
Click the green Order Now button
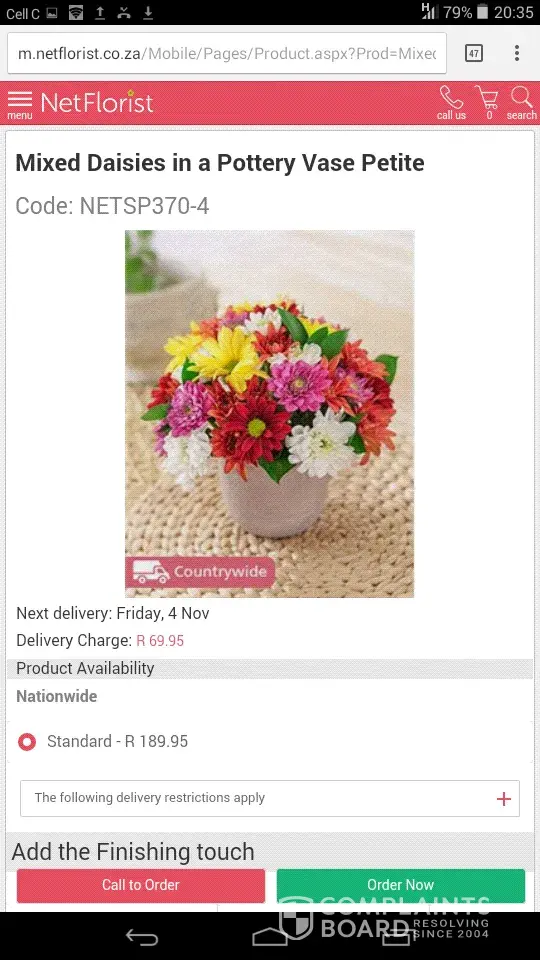click(401, 885)
